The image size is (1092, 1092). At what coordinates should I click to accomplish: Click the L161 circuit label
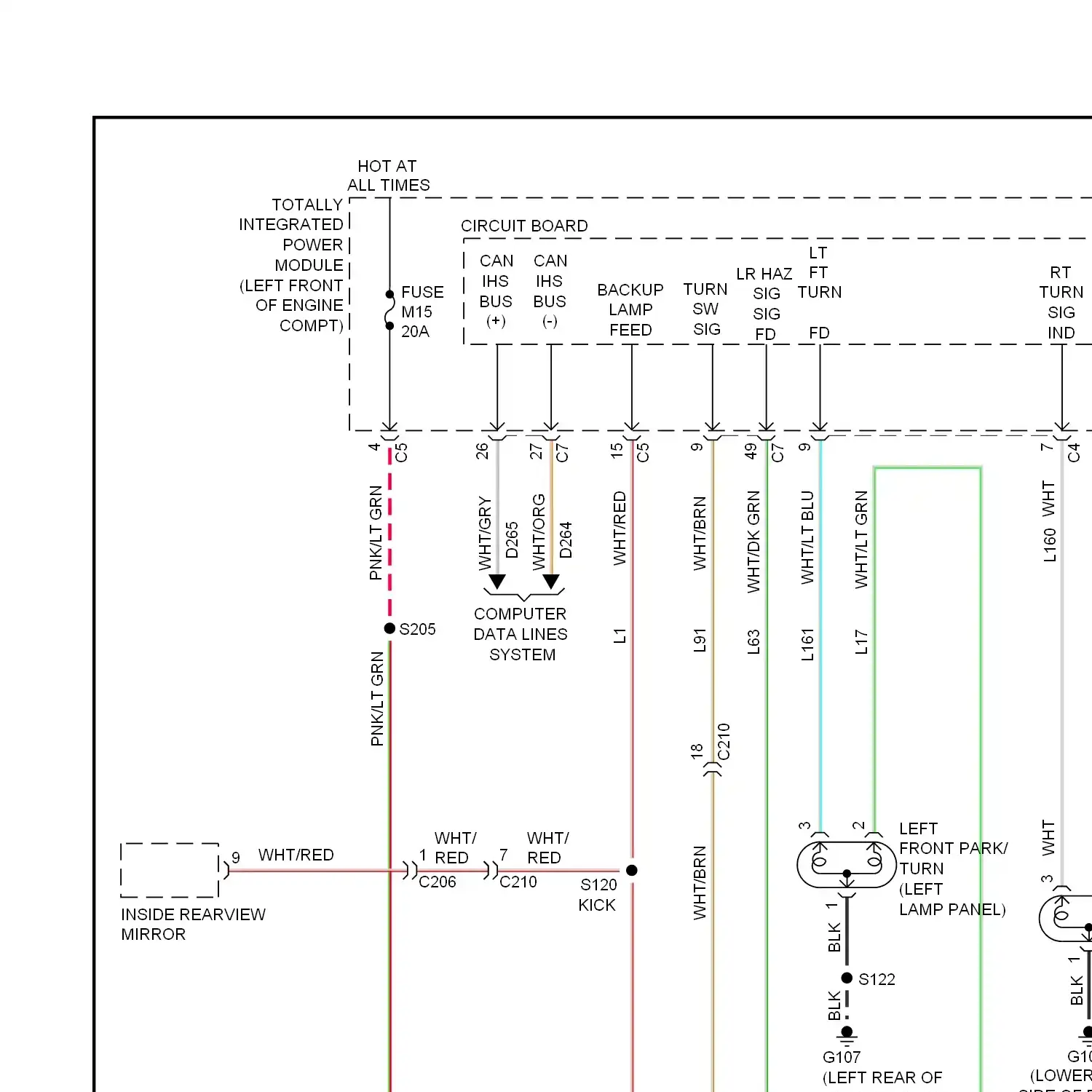coord(807,645)
